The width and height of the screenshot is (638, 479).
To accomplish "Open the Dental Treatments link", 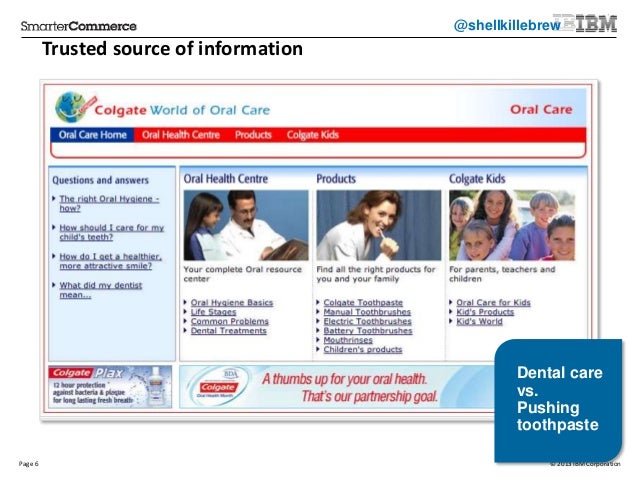I will [229, 331].
